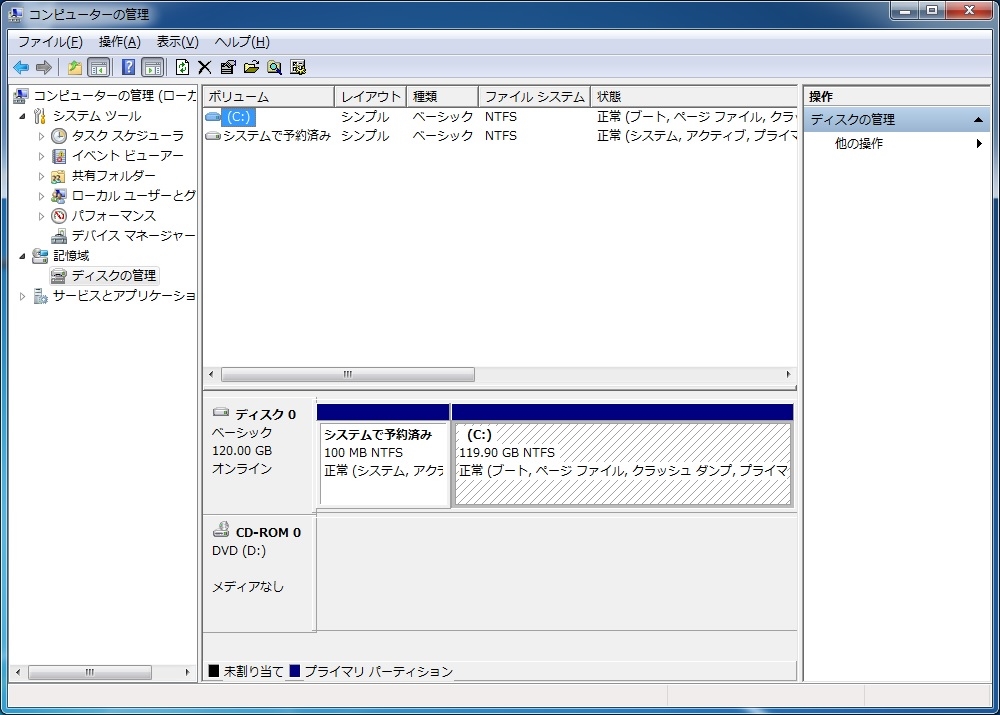Image resolution: width=1000 pixels, height=715 pixels.
Task: Toggle the console tree pane button
Action: (99, 67)
